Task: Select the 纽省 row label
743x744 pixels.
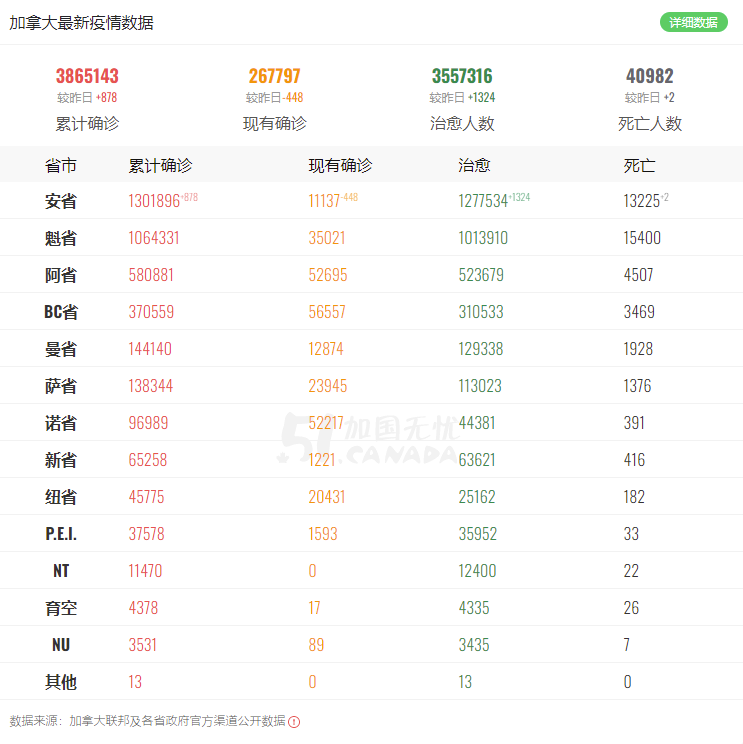Action: tap(61, 497)
